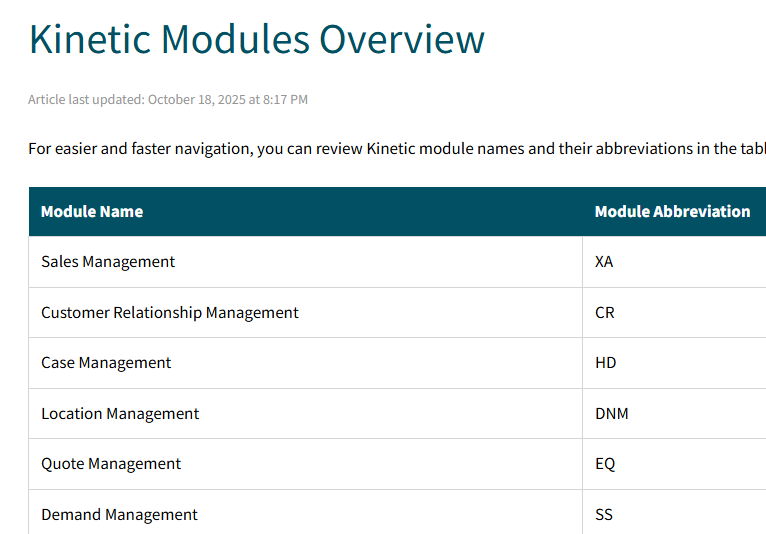Screen dimensions: 766x534
Task: Click the Module Name column header
Action: (92, 212)
